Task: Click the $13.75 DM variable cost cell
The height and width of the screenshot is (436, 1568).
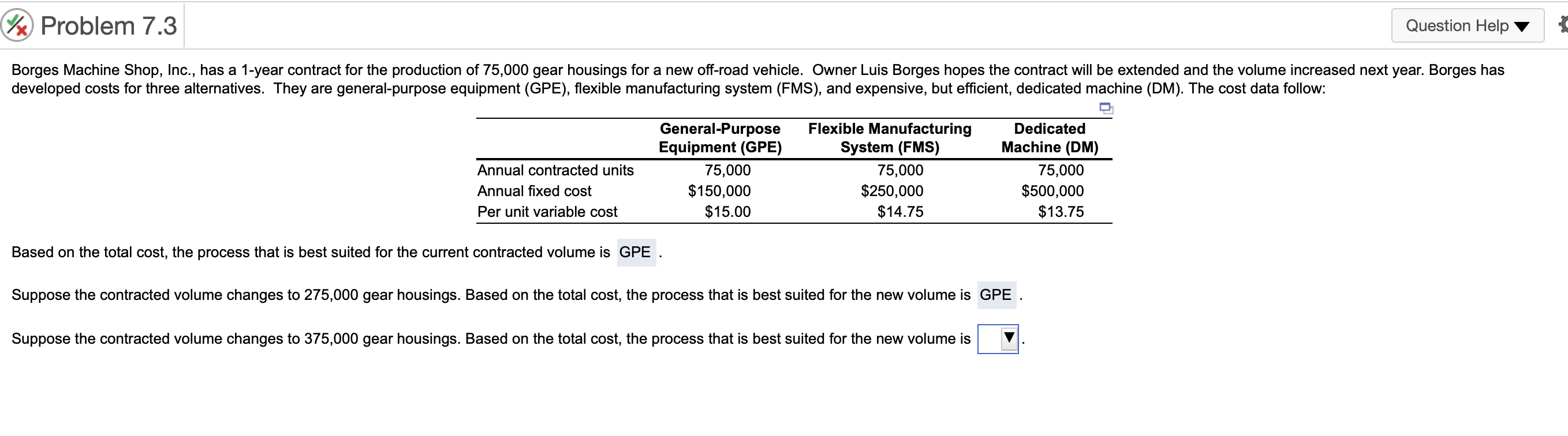Action: click(x=1061, y=212)
